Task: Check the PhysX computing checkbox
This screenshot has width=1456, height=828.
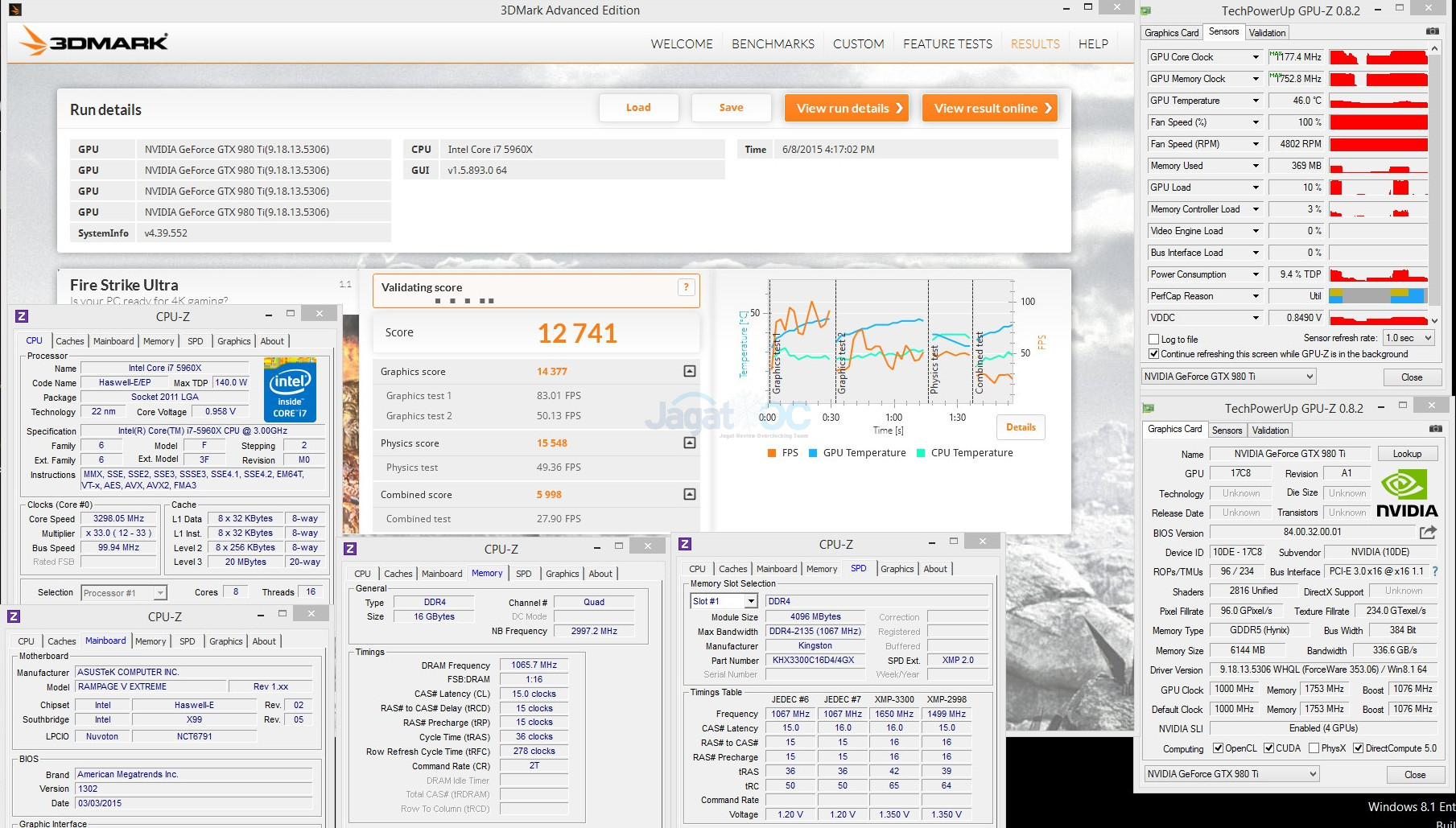Action: 1314,748
